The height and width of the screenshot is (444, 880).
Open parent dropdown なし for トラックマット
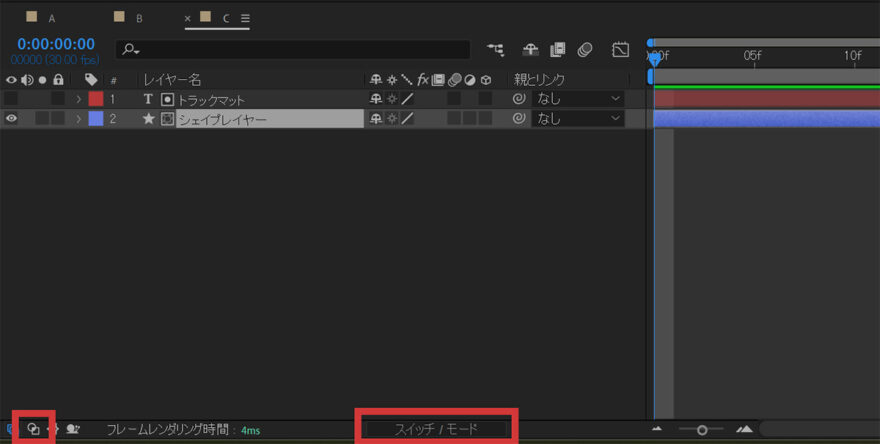tap(578, 99)
